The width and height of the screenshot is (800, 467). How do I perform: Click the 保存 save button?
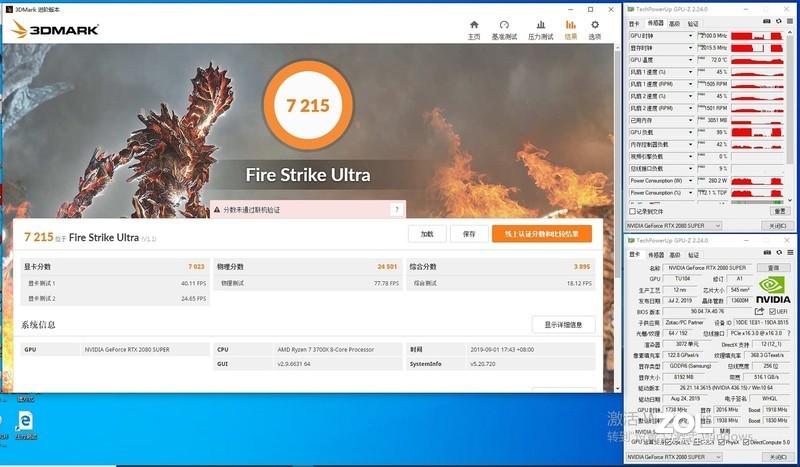[x=469, y=234]
